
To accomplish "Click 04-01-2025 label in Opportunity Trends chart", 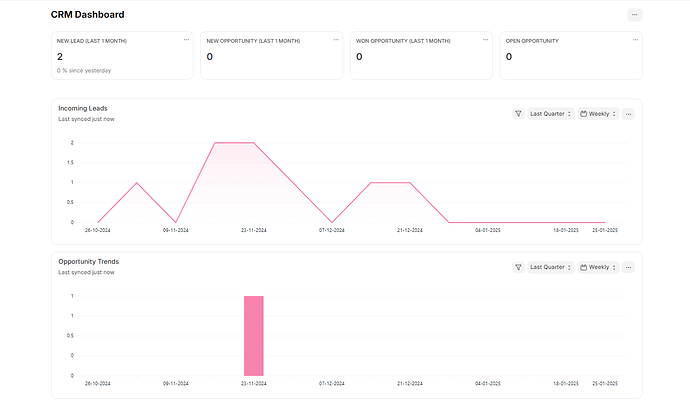I will pos(488,383).
